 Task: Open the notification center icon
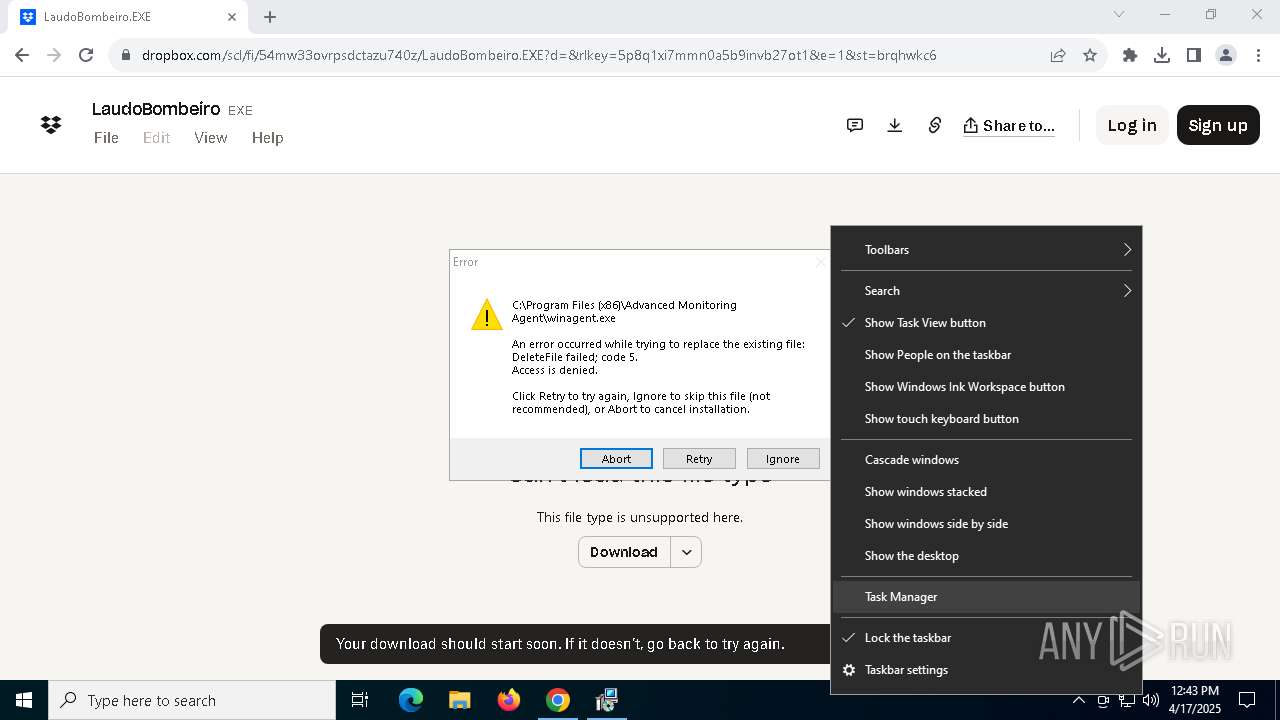1247,700
